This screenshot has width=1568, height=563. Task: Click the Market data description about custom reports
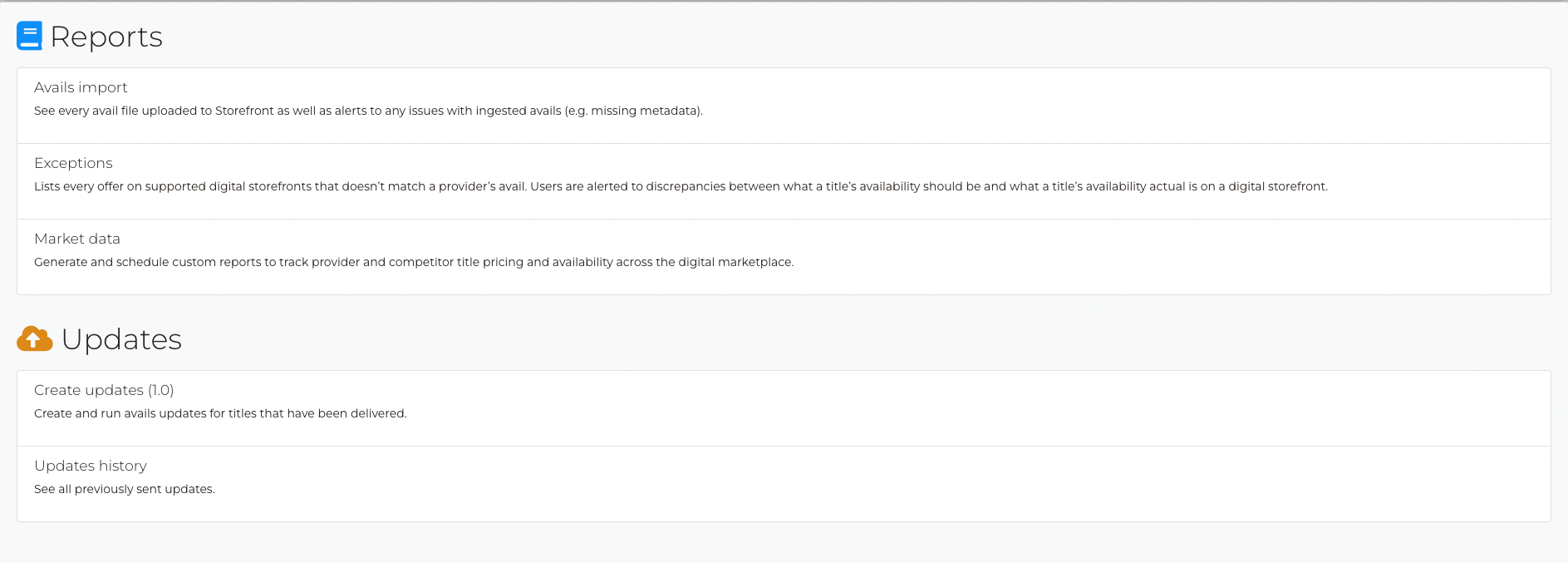[x=413, y=262]
